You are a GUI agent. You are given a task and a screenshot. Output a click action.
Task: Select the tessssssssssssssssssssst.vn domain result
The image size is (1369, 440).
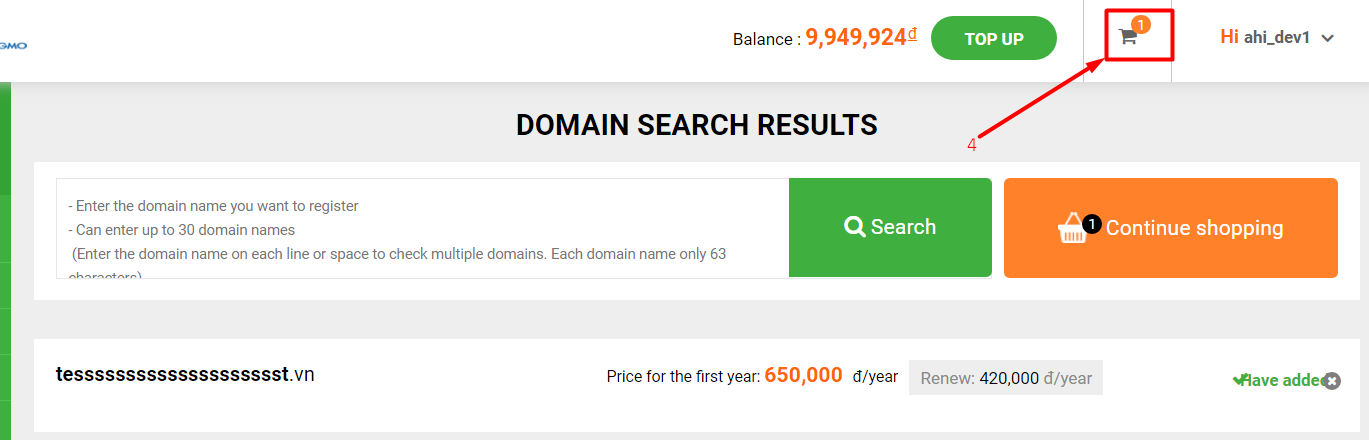[185, 375]
